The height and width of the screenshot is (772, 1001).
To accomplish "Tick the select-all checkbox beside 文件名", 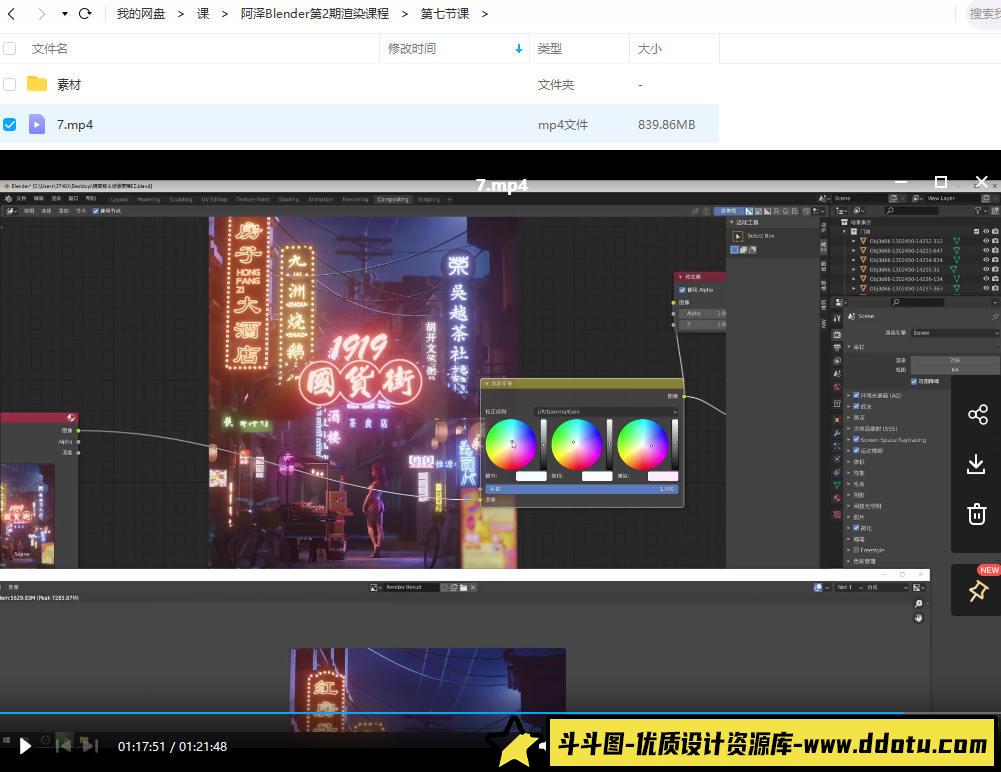I will click(x=10, y=49).
